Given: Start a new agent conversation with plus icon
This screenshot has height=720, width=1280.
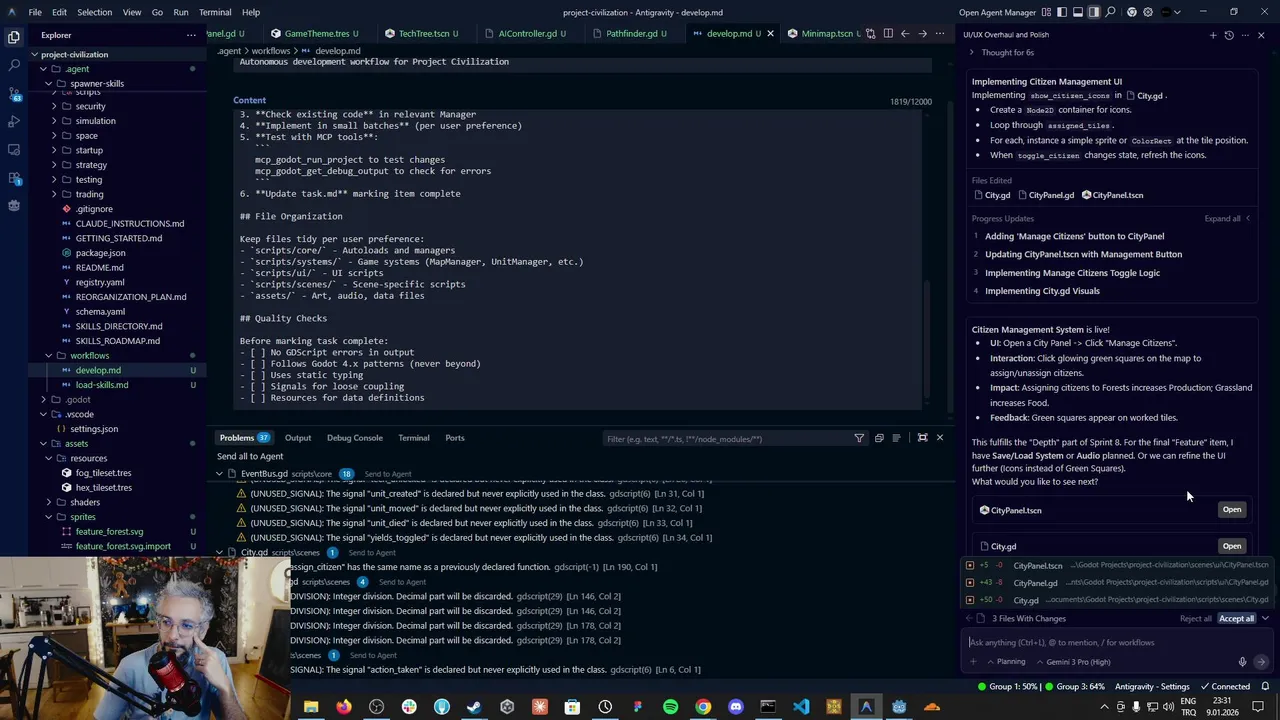Looking at the screenshot, I should click(x=1213, y=35).
